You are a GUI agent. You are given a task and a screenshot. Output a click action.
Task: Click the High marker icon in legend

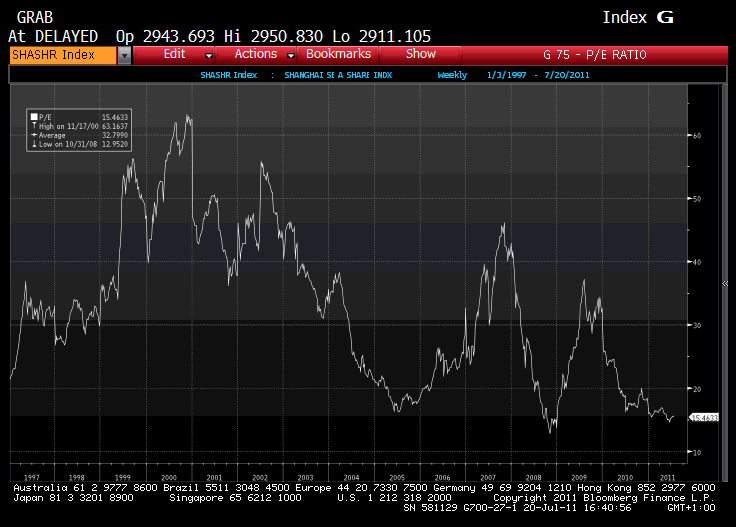point(34,126)
